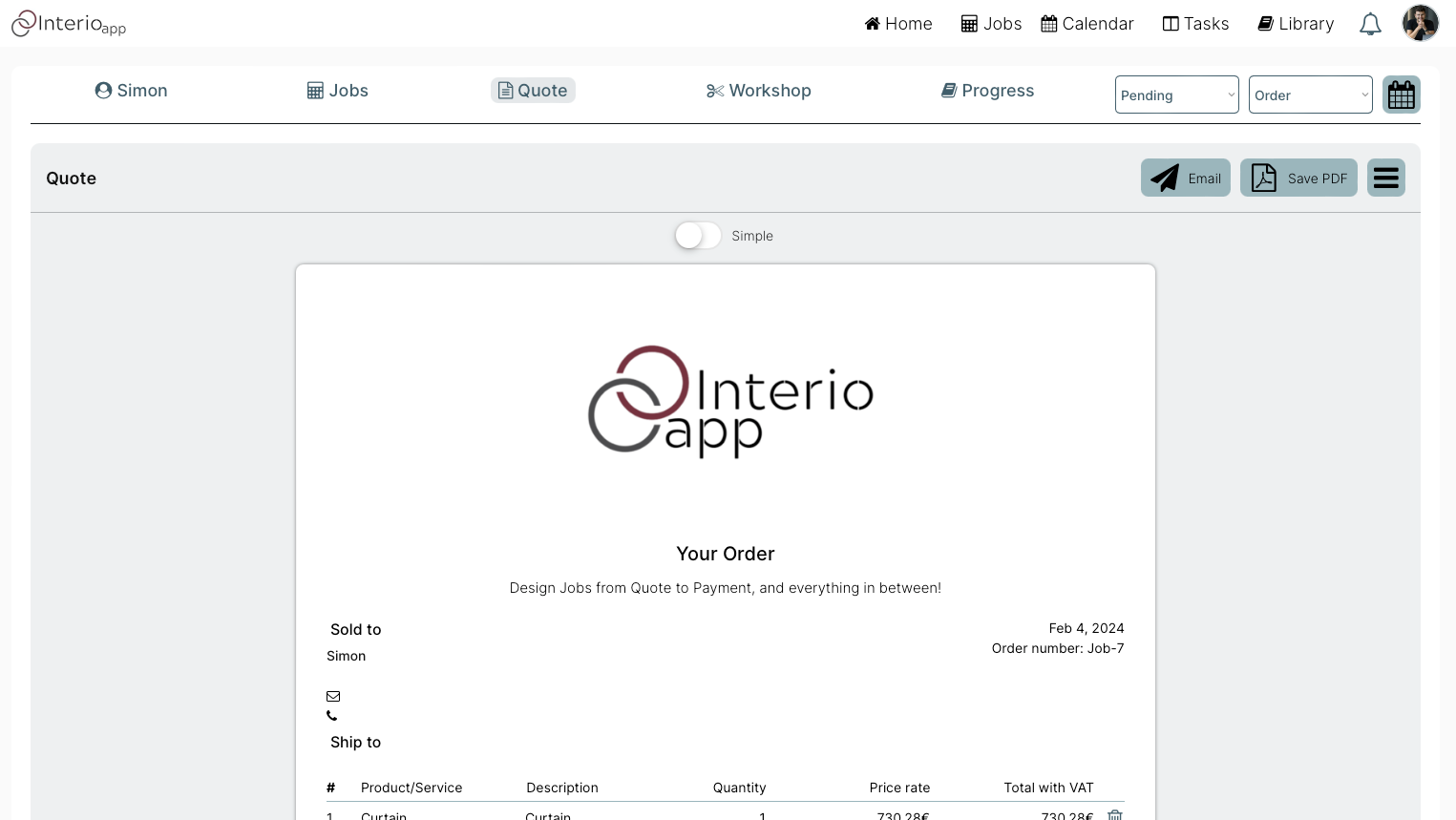Click the 'Ship to' label
The image size is (1456, 820).
[x=356, y=742]
